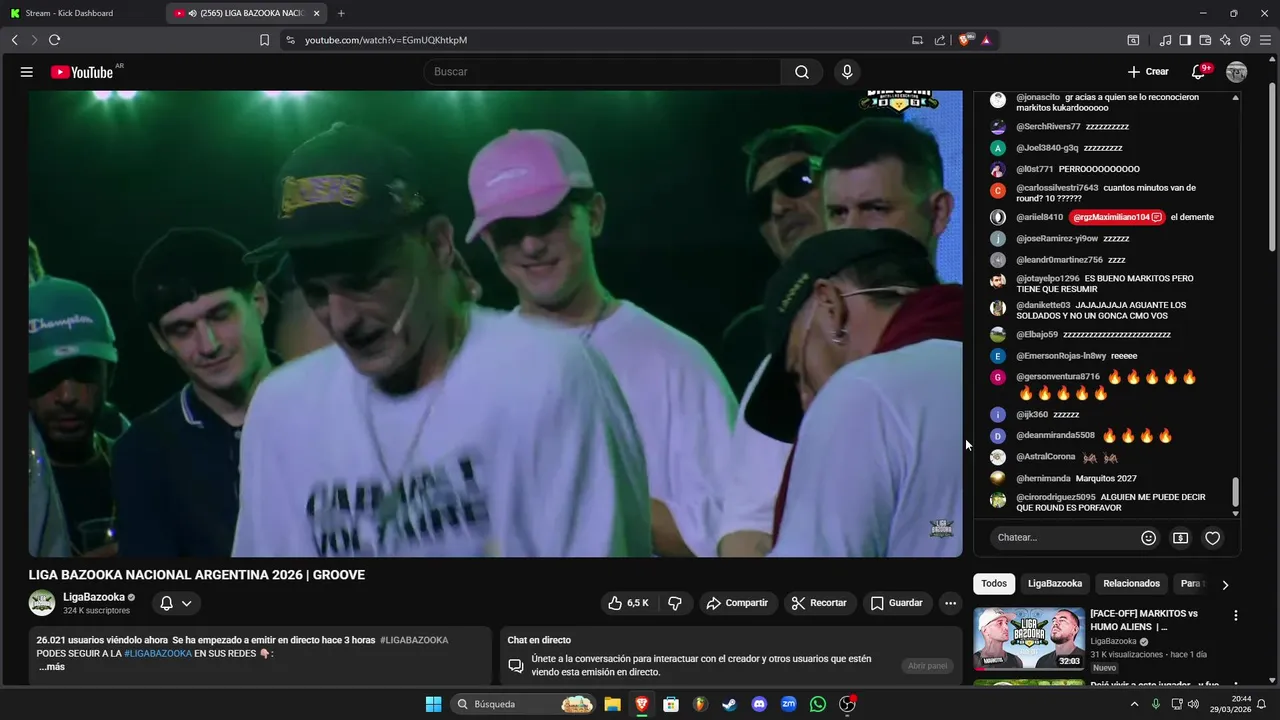The image size is (1280, 720).
Task: Select the Relacionados chip
Action: [x=1131, y=584]
